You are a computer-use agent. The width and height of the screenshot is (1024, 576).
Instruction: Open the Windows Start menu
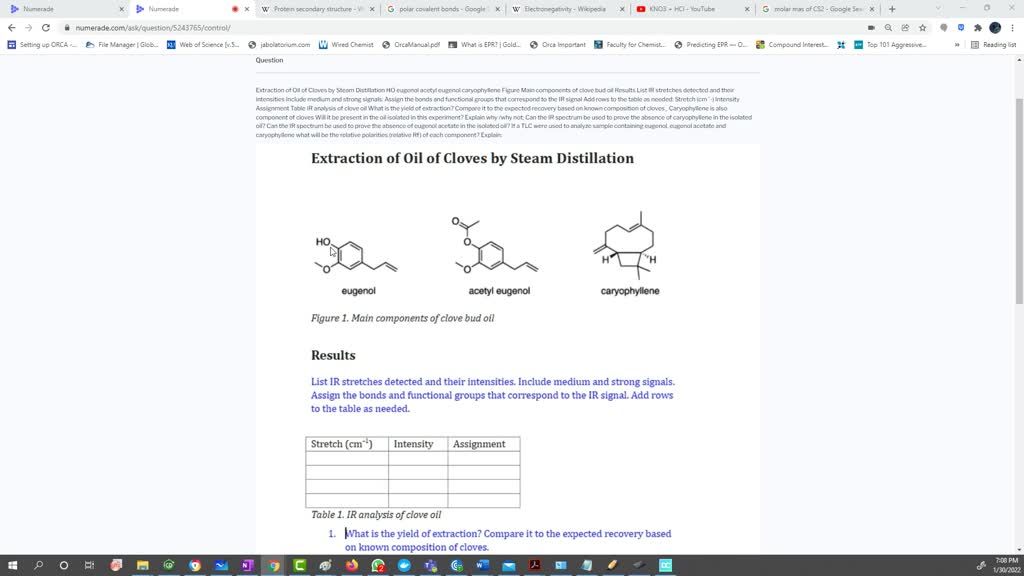pyautogui.click(x=11, y=566)
